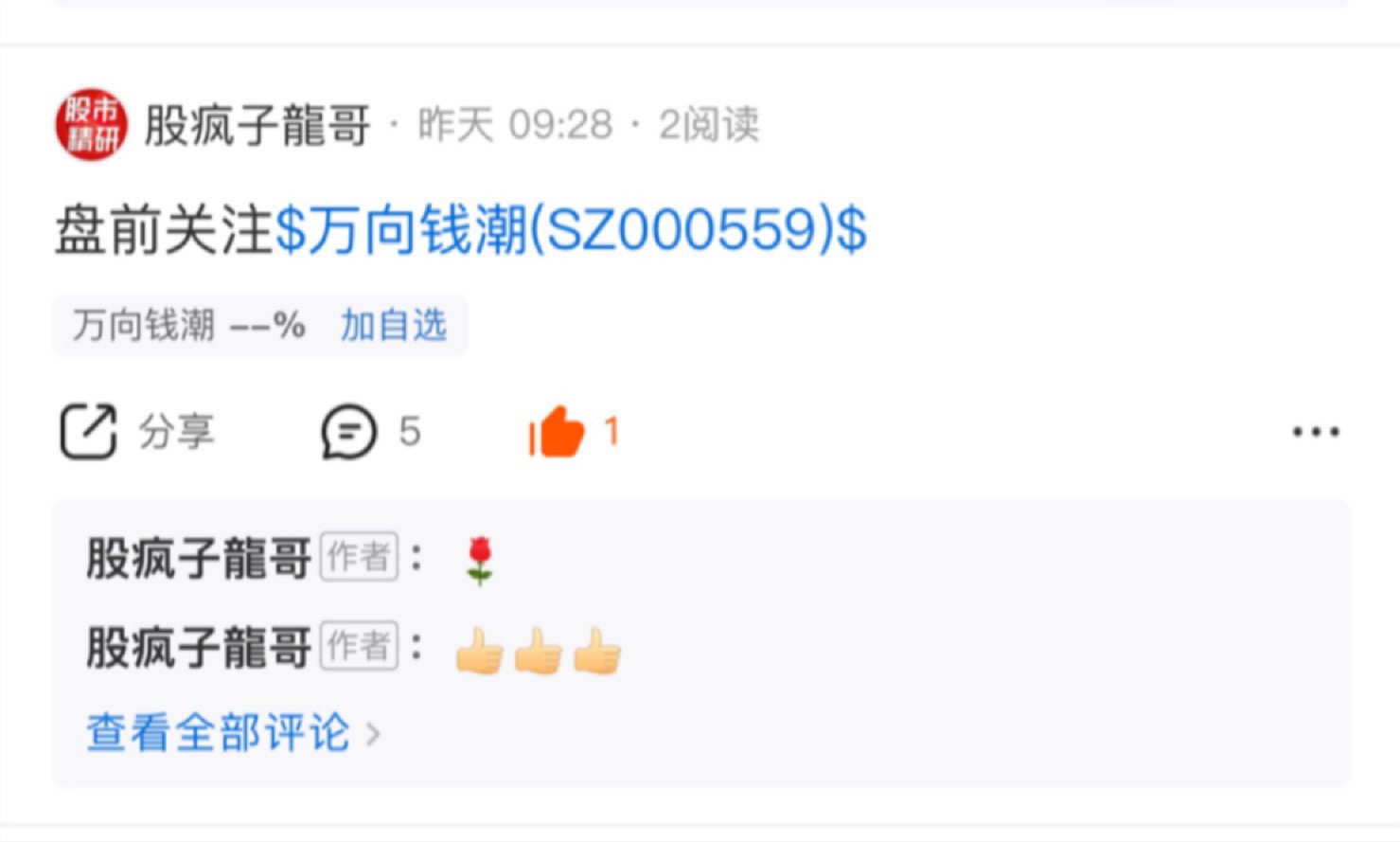The height and width of the screenshot is (842, 1400).
Task: Open the $万向钱潮(SZ000559)$ stock link
Action: (x=571, y=230)
